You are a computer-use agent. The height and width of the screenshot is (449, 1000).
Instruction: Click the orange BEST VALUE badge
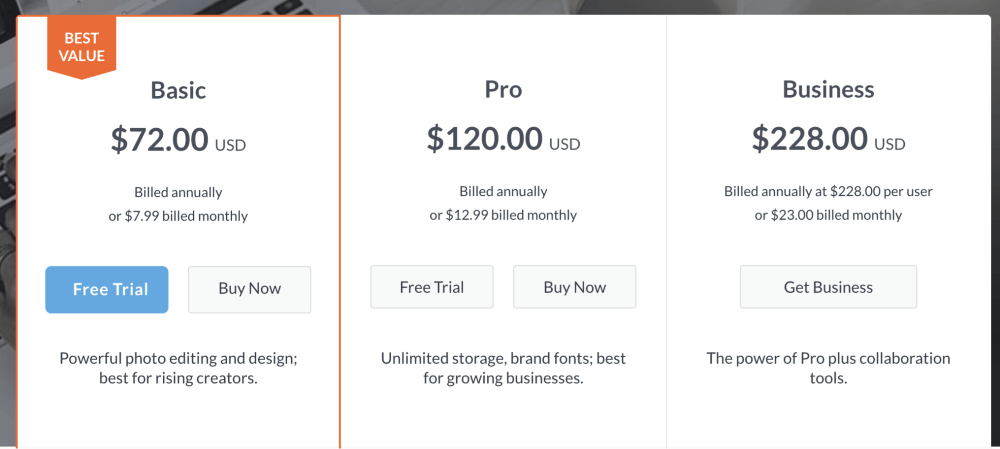pos(82,48)
